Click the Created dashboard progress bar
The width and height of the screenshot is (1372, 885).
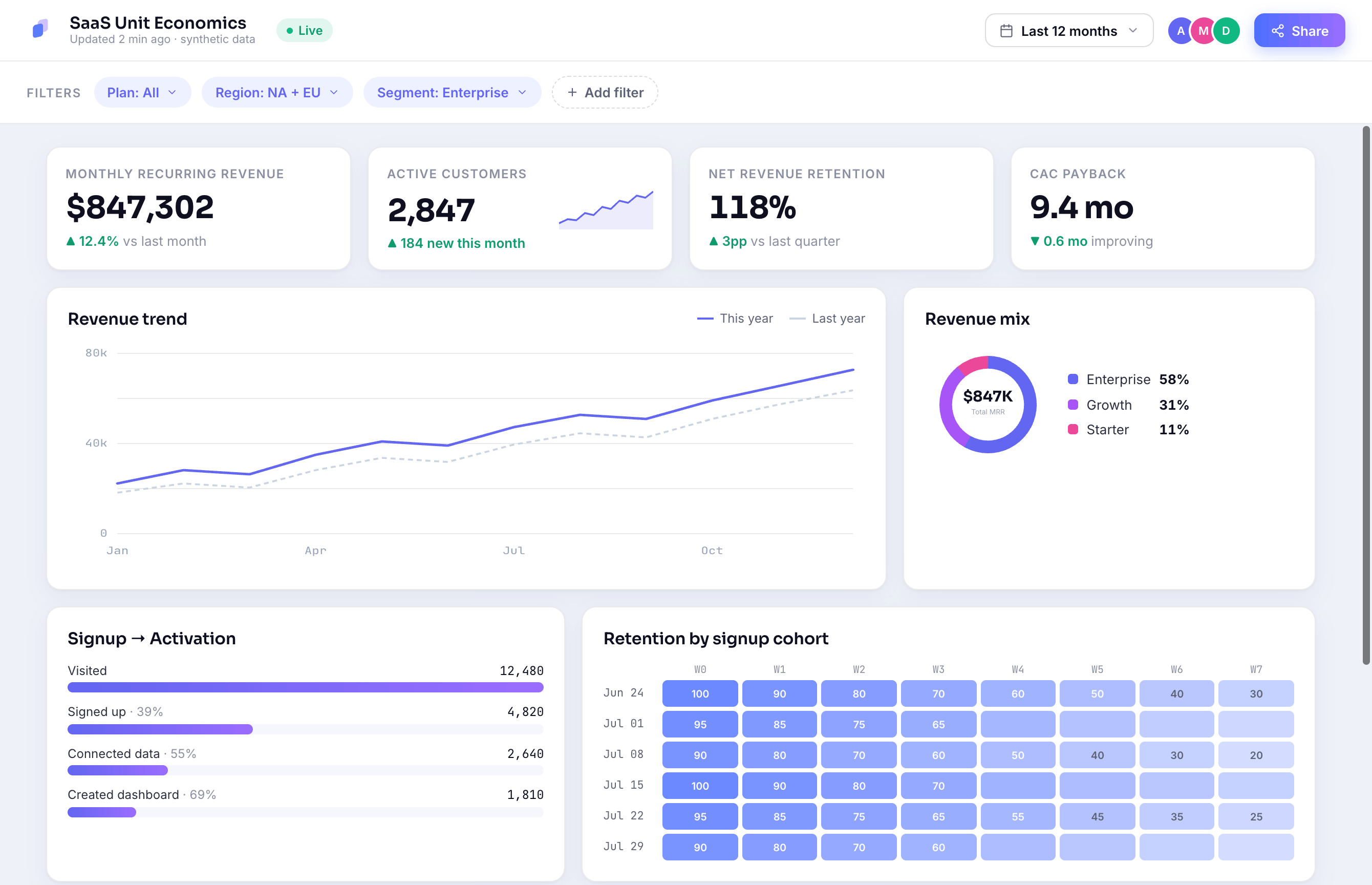[306, 812]
